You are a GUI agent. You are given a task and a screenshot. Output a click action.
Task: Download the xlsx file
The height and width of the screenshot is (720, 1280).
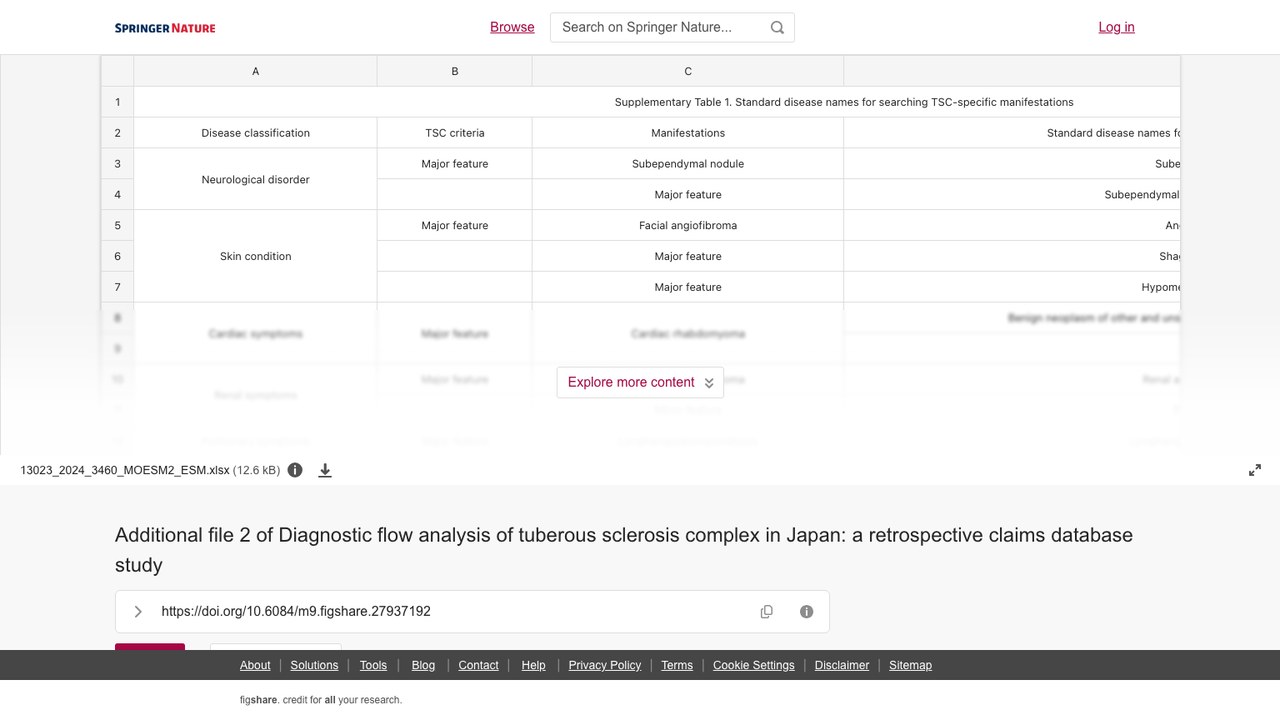tap(325, 470)
